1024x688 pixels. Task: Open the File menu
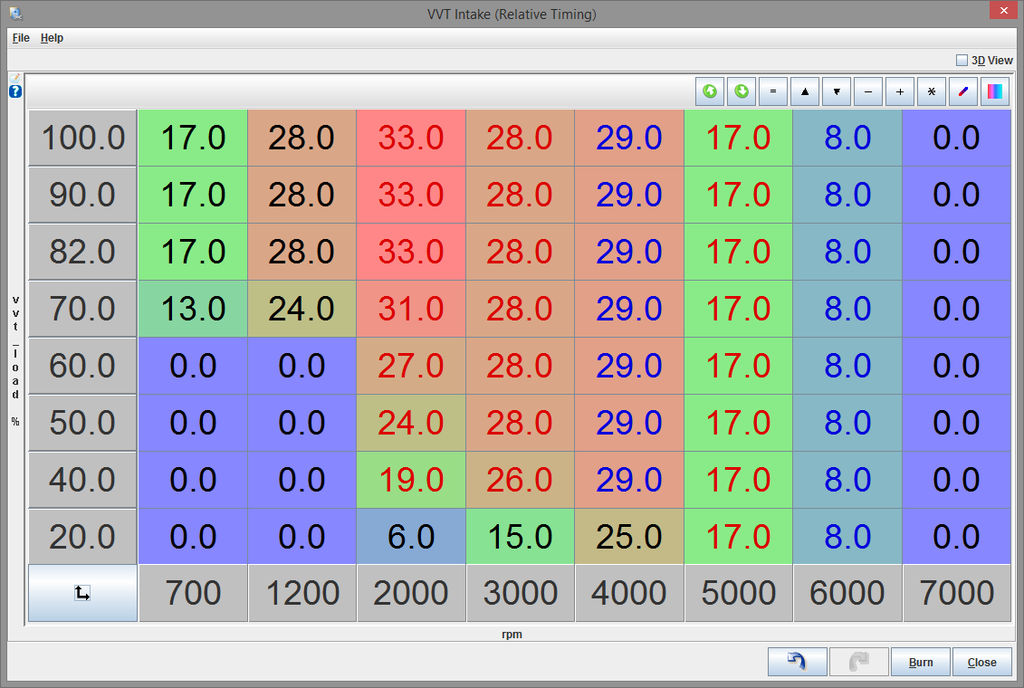coord(21,38)
